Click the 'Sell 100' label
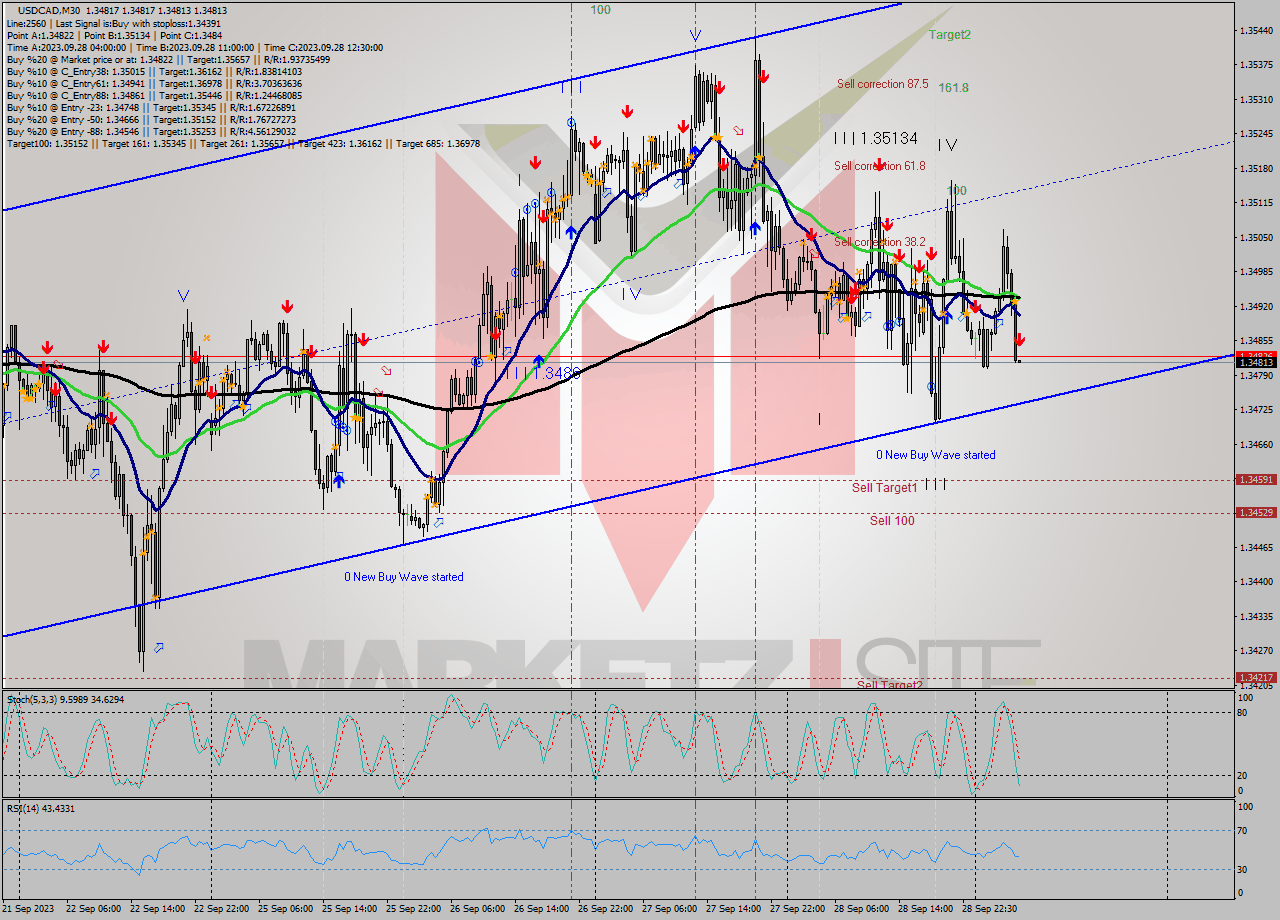Viewport: 1280px width, 920px height. (x=892, y=521)
